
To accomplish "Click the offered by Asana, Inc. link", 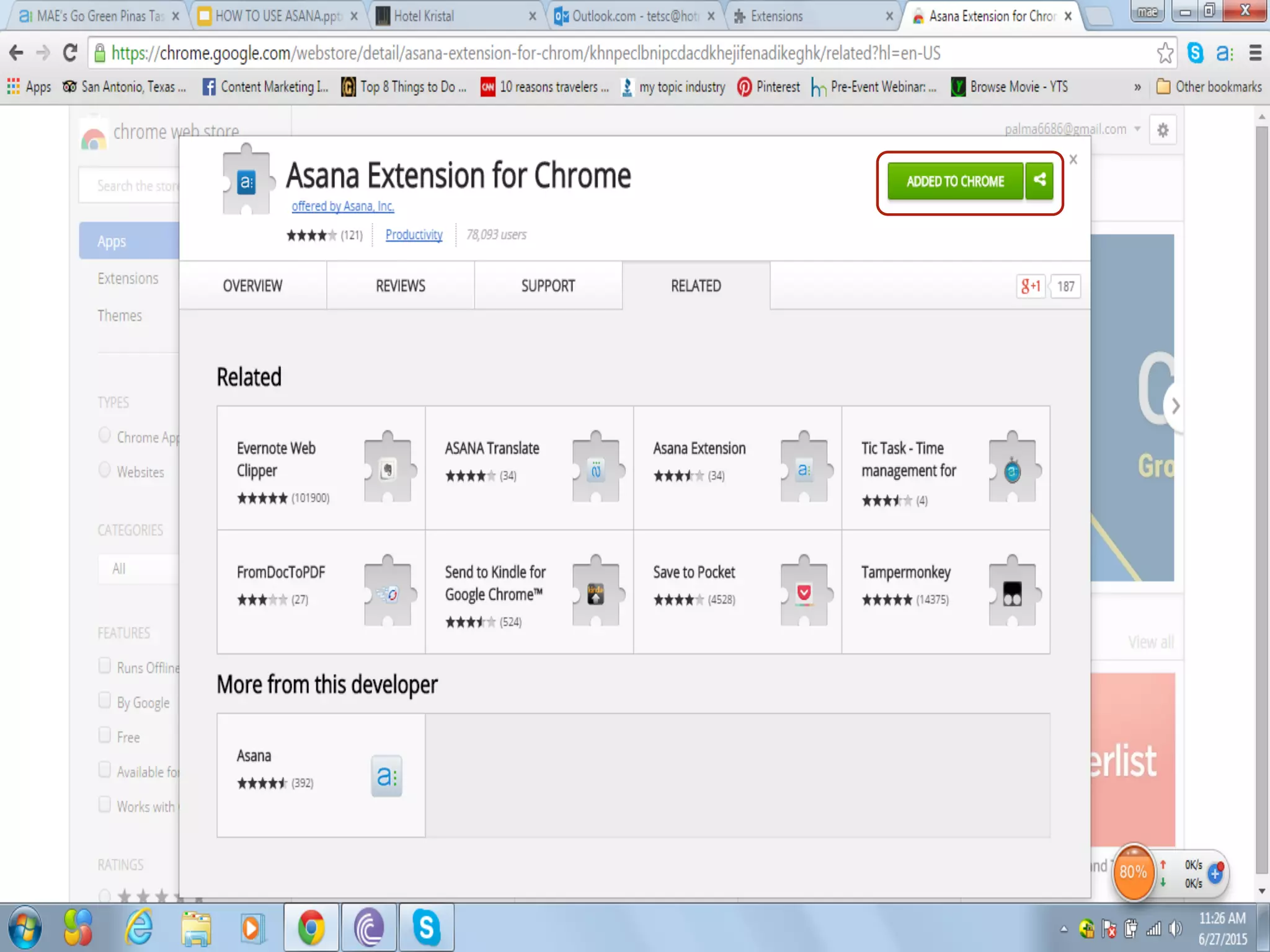I will pos(342,206).
